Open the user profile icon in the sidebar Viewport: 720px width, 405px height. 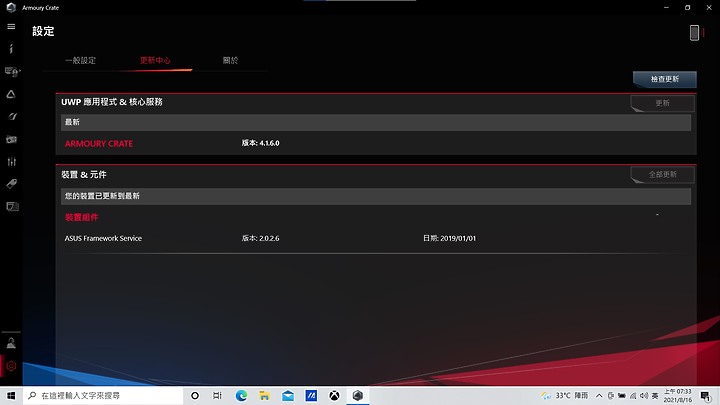coord(11,343)
